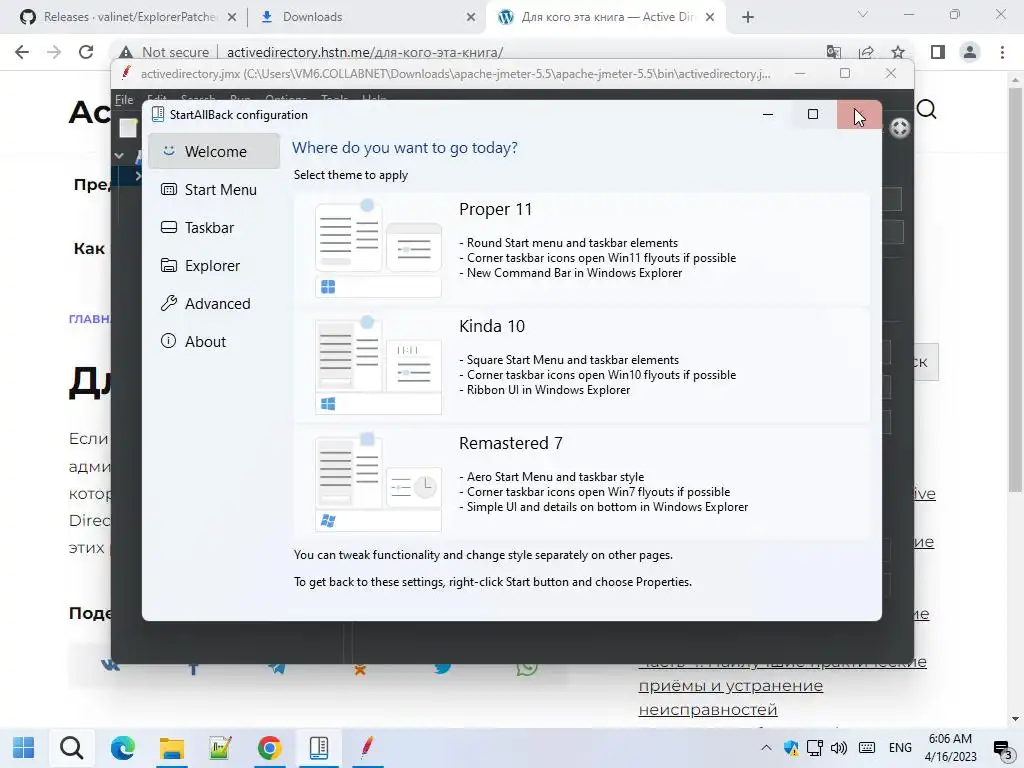
Task: Open the notepad app icon on taskbar
Action: click(x=220, y=748)
